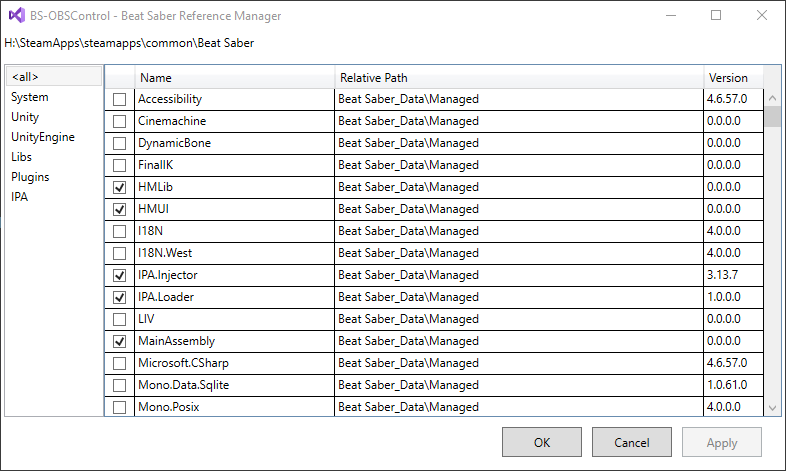Select the IPA.Injector name text

tap(168, 276)
